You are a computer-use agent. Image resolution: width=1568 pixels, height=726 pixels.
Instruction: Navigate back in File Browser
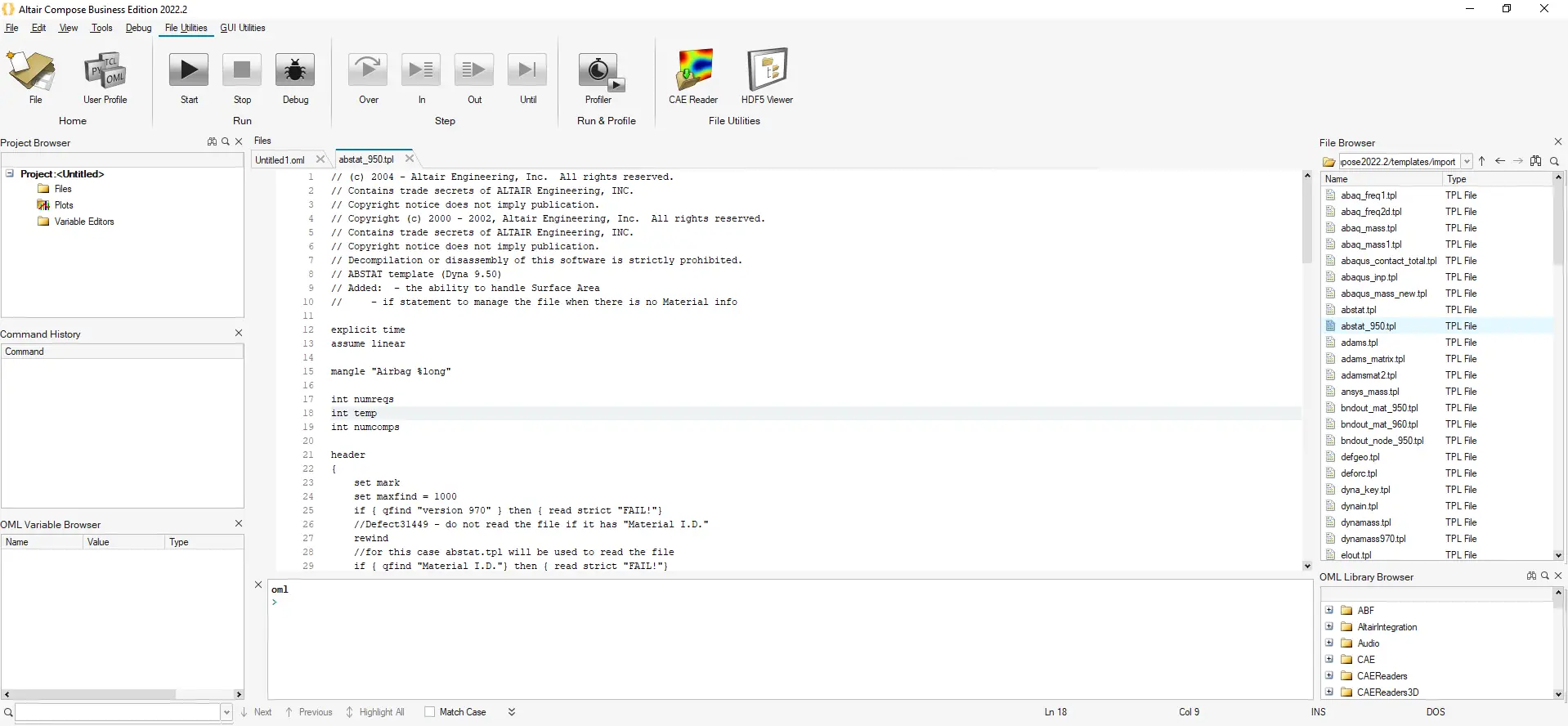coord(1500,161)
